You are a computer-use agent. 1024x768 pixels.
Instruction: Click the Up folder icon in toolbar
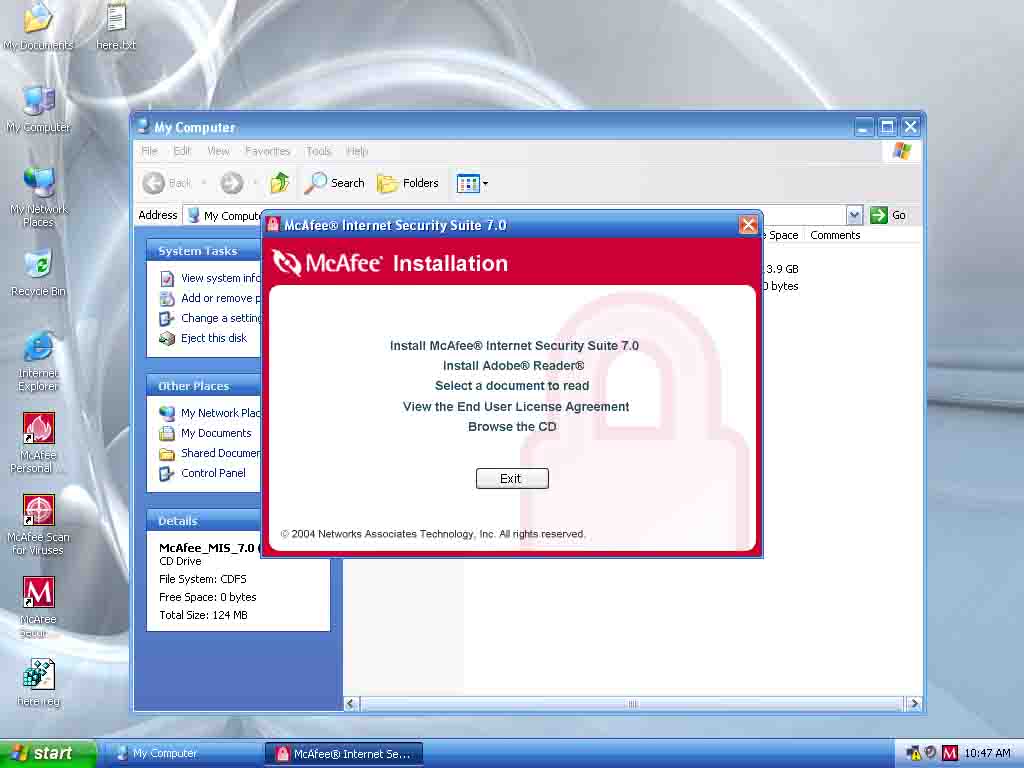[x=280, y=184]
